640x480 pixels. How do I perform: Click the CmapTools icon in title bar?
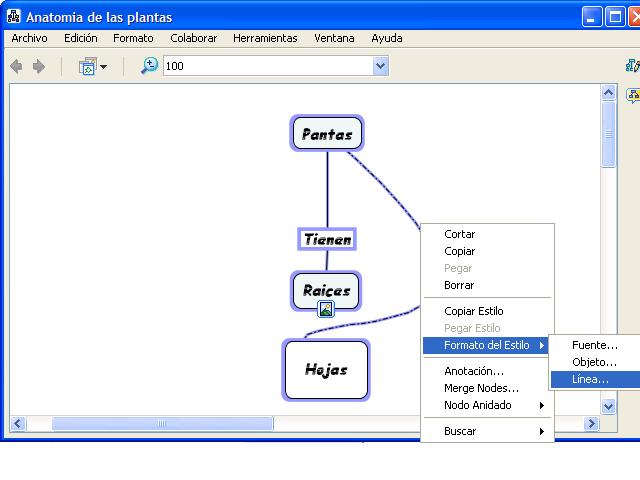(x=13, y=17)
